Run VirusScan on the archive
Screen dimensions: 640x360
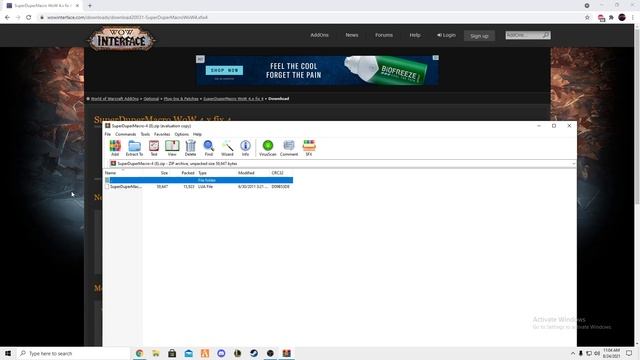[268, 148]
